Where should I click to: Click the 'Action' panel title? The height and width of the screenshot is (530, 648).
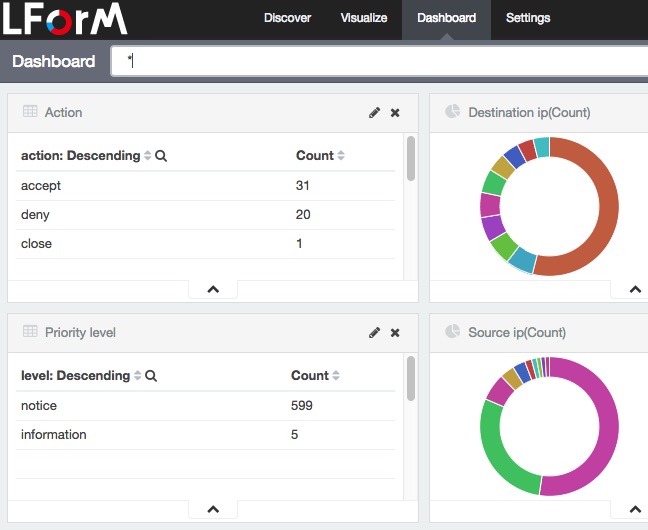pos(63,112)
